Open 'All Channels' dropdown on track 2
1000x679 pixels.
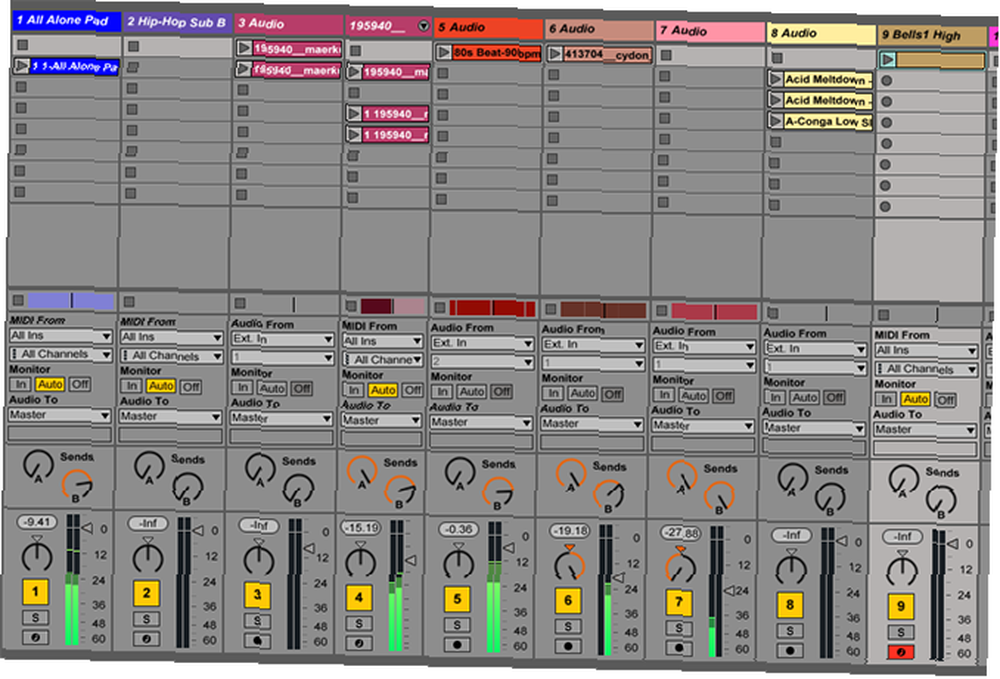pyautogui.click(x=171, y=356)
